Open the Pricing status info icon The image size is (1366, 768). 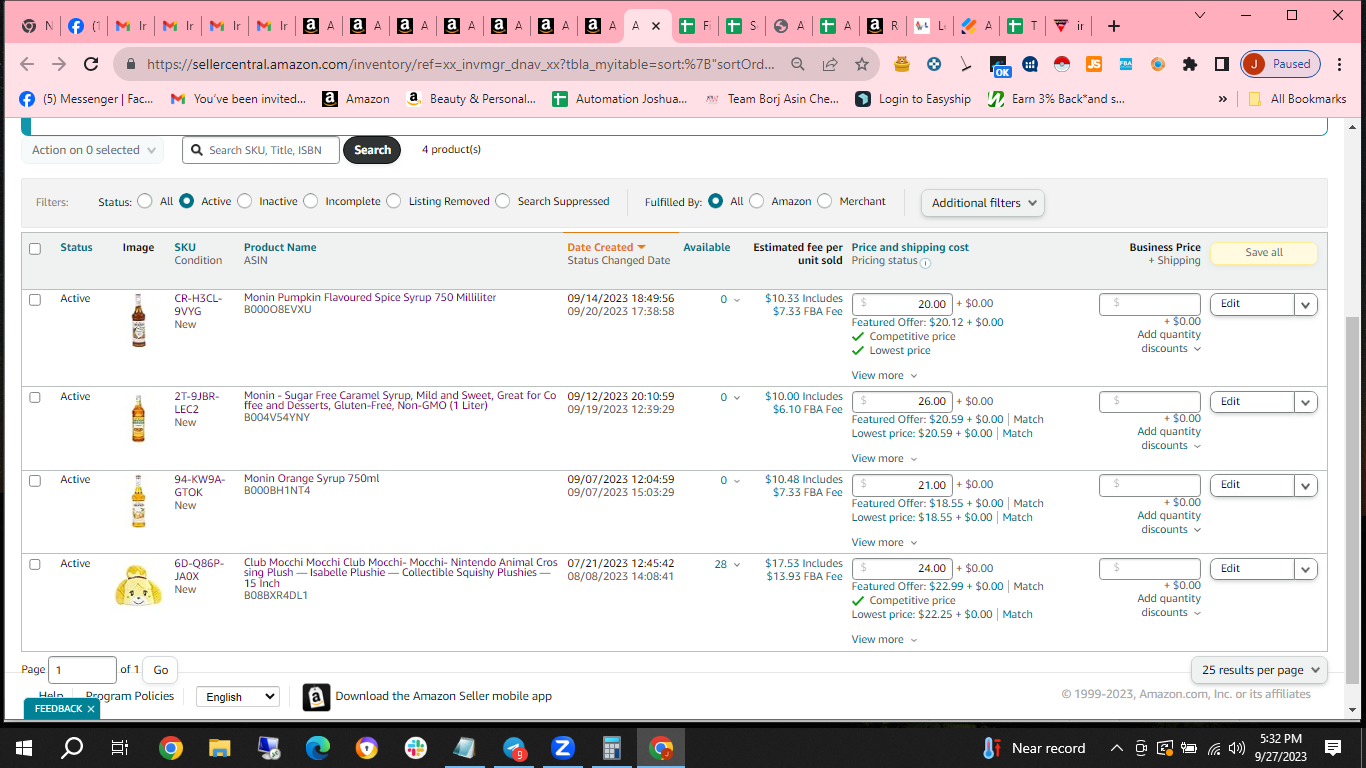pyautogui.click(x=925, y=263)
